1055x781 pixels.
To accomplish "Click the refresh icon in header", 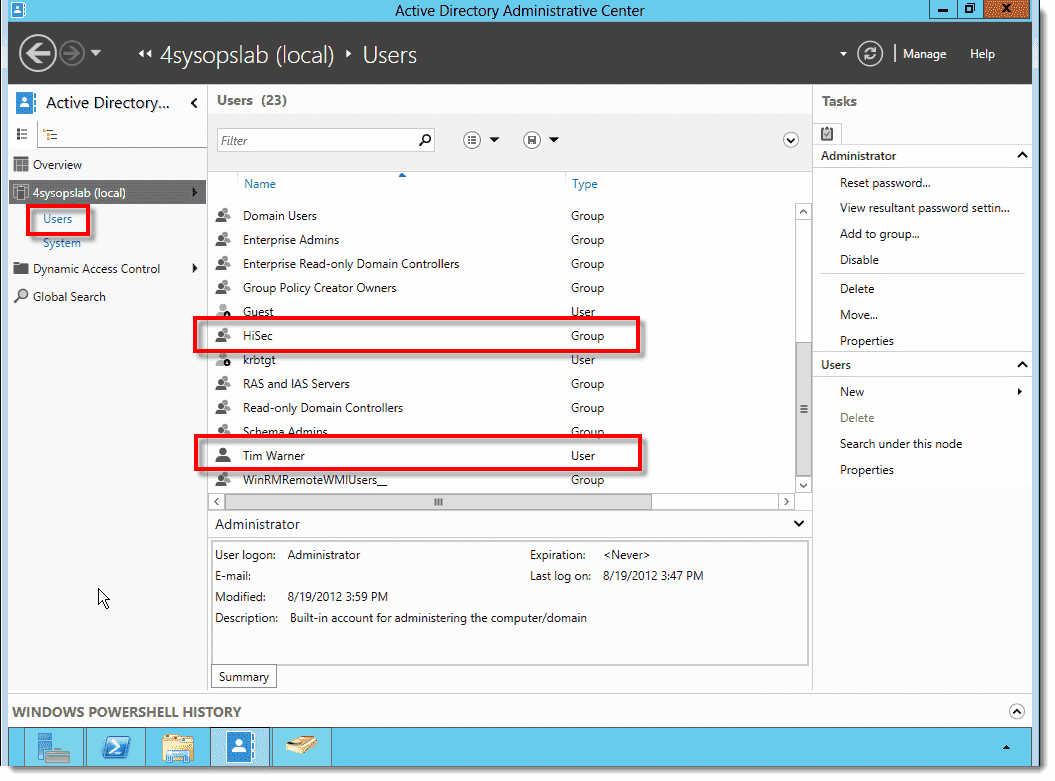I will click(869, 53).
